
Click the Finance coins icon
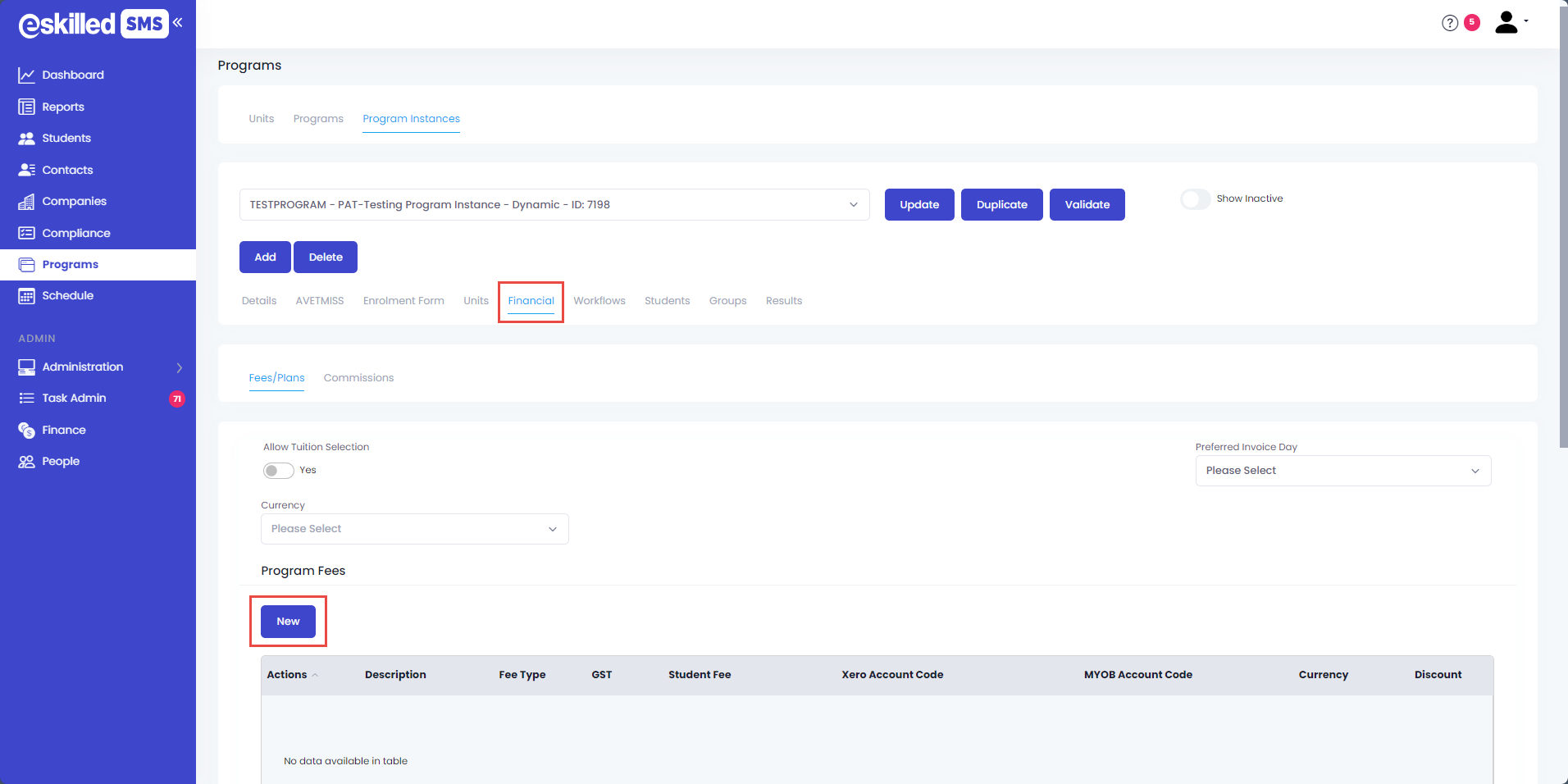coord(26,431)
